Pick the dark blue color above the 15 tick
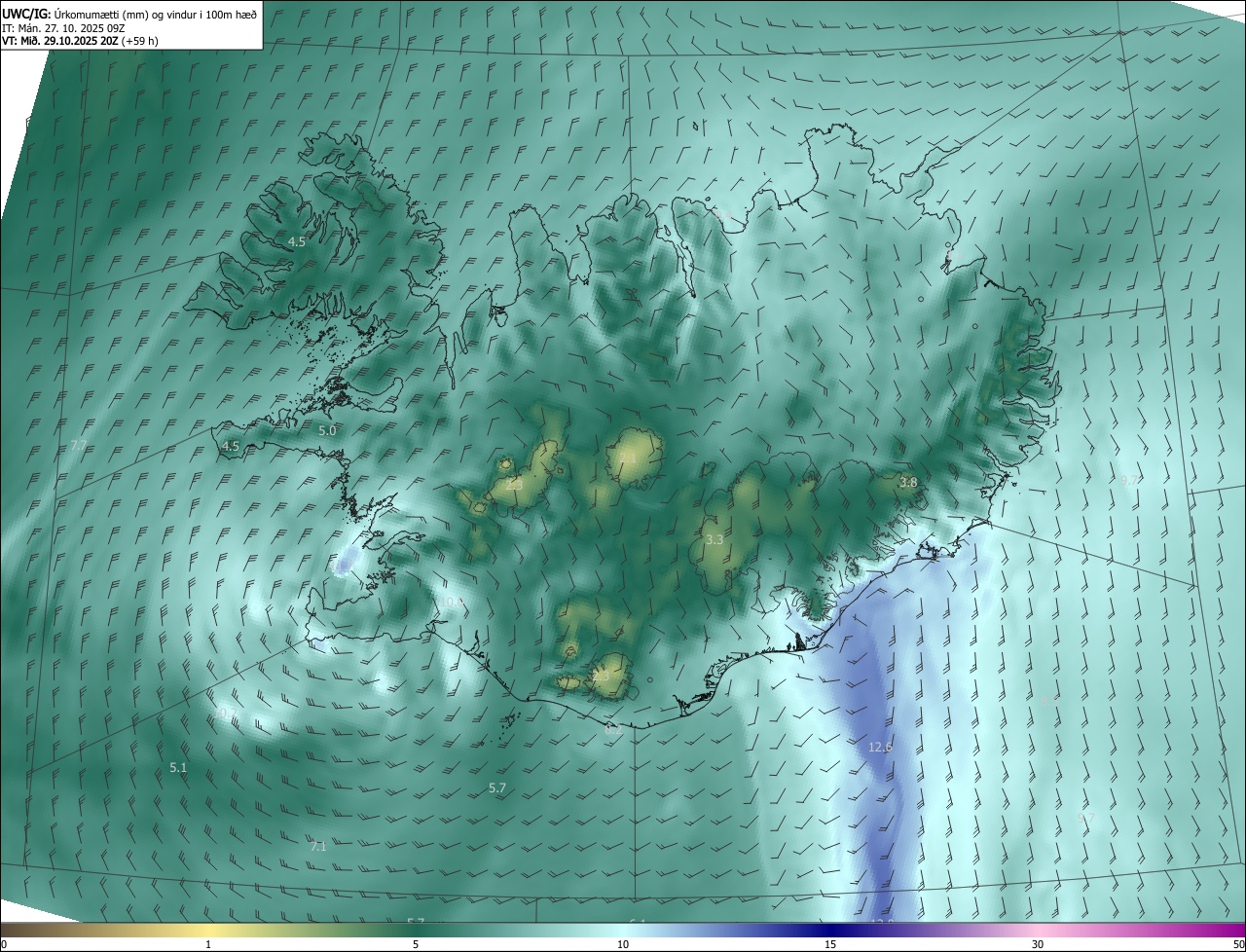 click(x=830, y=930)
